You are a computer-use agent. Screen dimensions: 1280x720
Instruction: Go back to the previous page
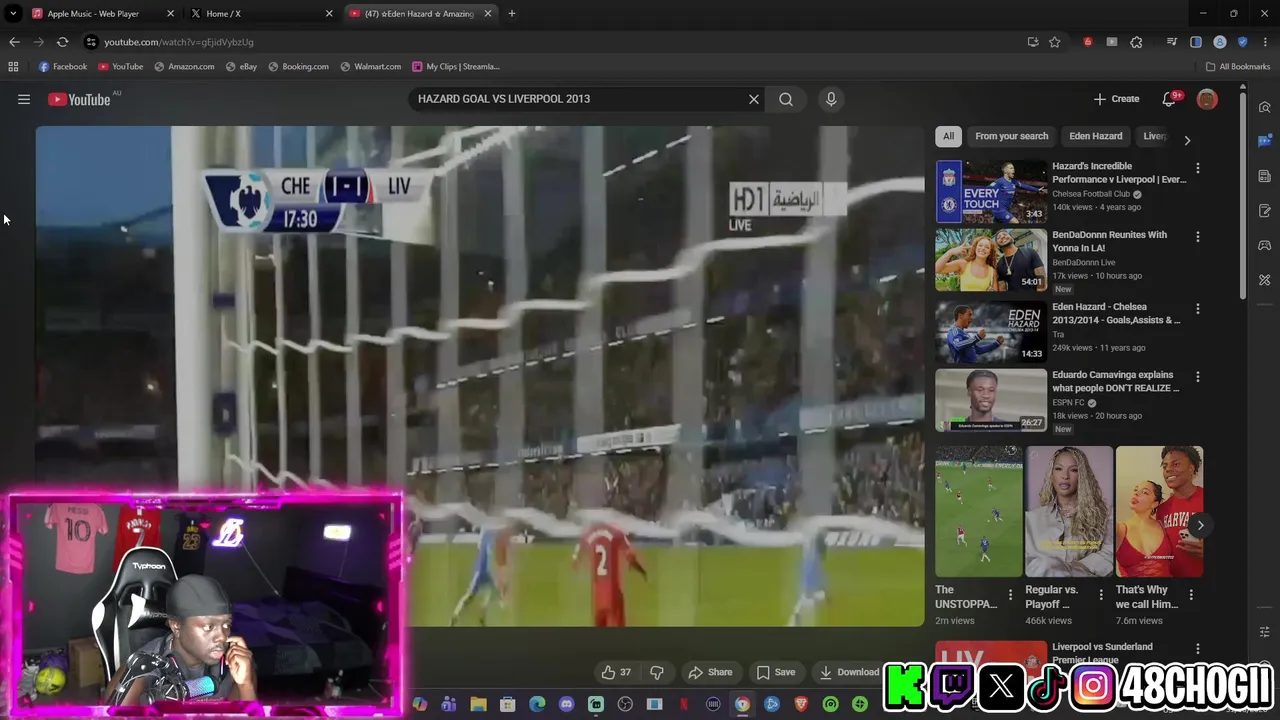coord(14,42)
